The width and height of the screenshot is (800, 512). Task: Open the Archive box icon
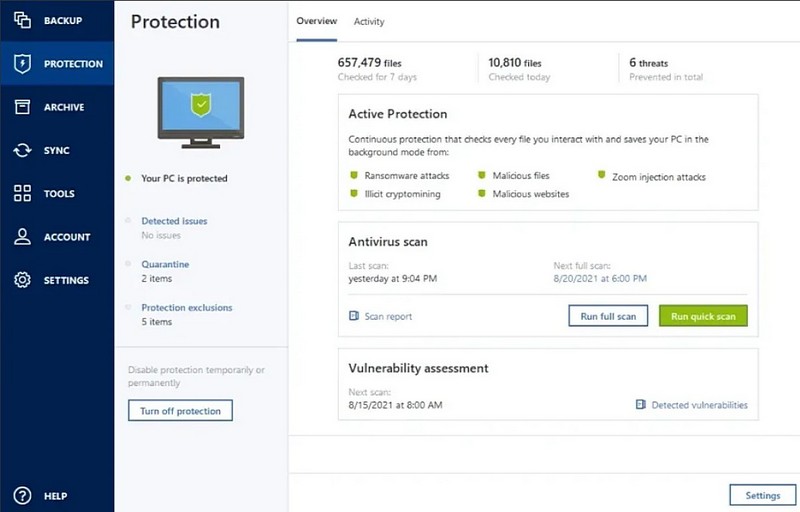(22, 107)
